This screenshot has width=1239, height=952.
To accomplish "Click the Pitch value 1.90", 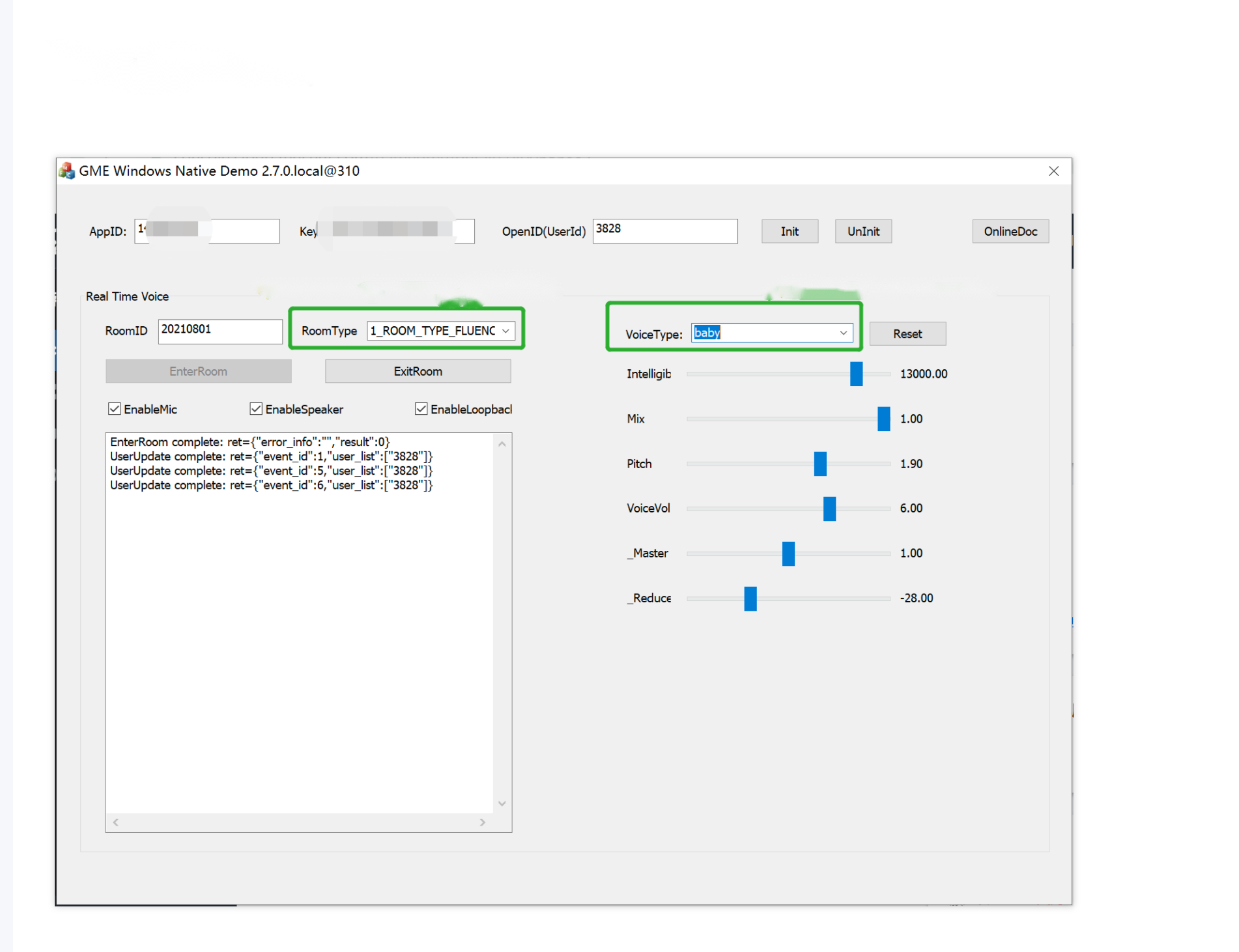I will point(911,464).
